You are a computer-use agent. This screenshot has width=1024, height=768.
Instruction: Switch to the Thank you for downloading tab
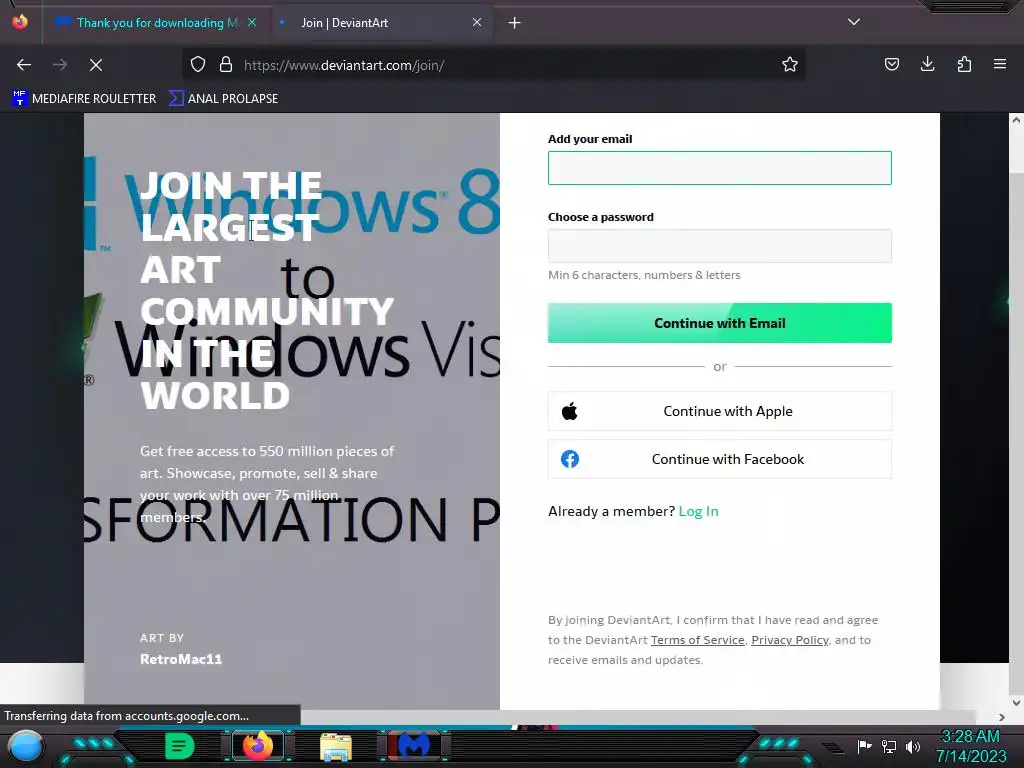pyautogui.click(x=157, y=23)
